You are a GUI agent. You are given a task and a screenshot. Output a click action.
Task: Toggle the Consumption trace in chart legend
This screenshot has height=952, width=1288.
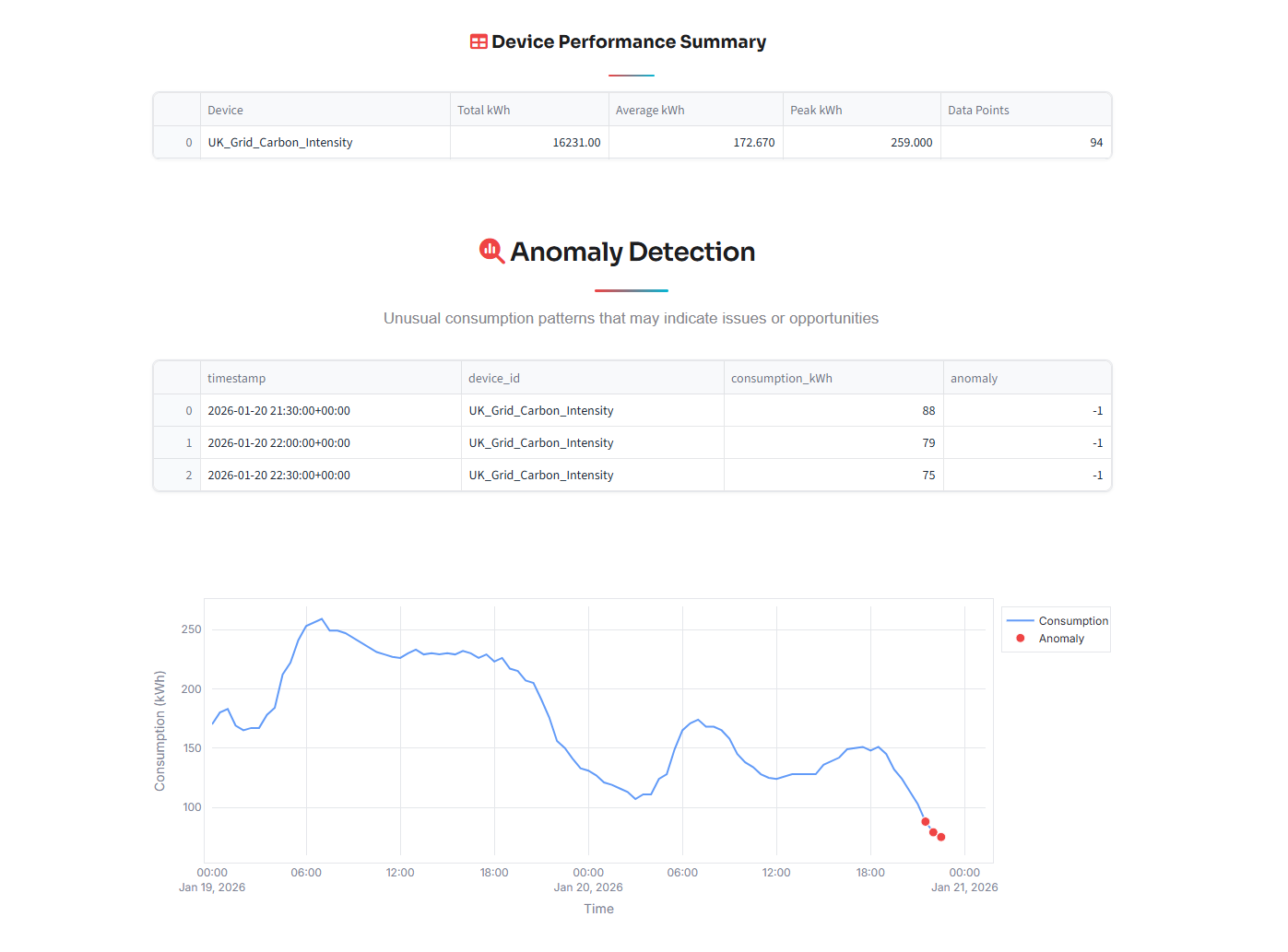pyautogui.click(x=1057, y=621)
